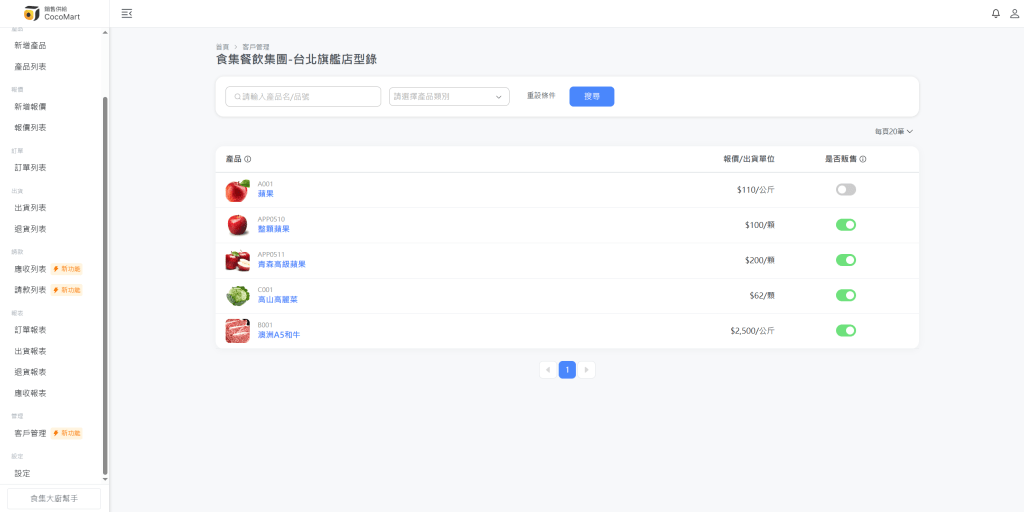Viewport: 1024px width, 512px height.
Task: Open the user account icon
Action: point(1014,13)
